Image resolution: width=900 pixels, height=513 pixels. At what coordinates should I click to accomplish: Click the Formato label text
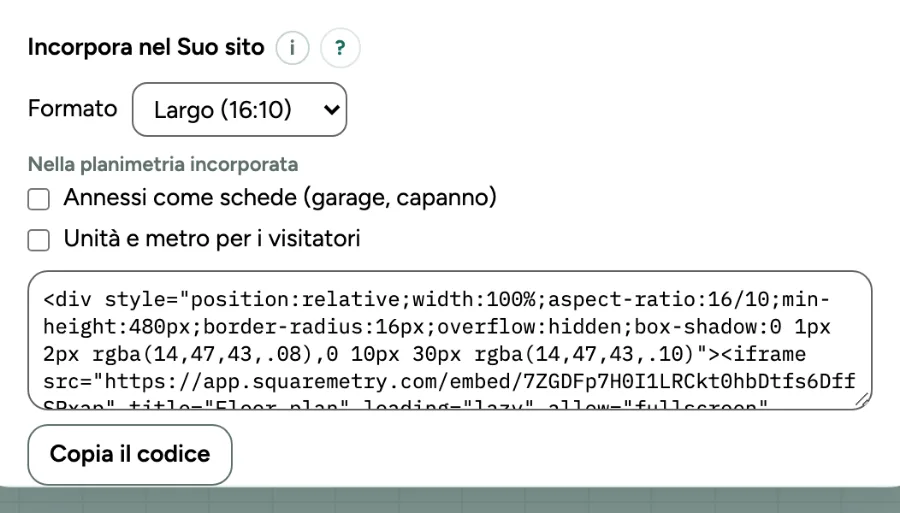72,108
